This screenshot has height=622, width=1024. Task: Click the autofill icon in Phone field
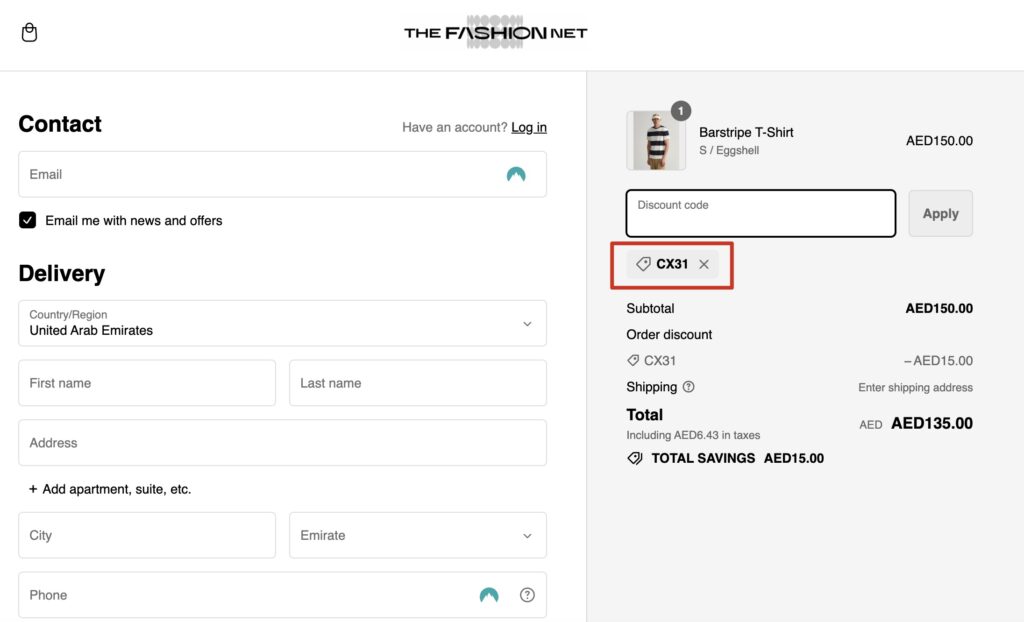[489, 595]
